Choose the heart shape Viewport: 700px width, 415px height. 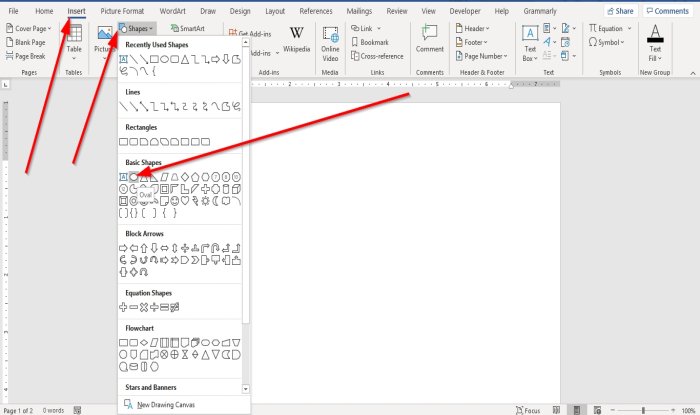tap(185, 201)
